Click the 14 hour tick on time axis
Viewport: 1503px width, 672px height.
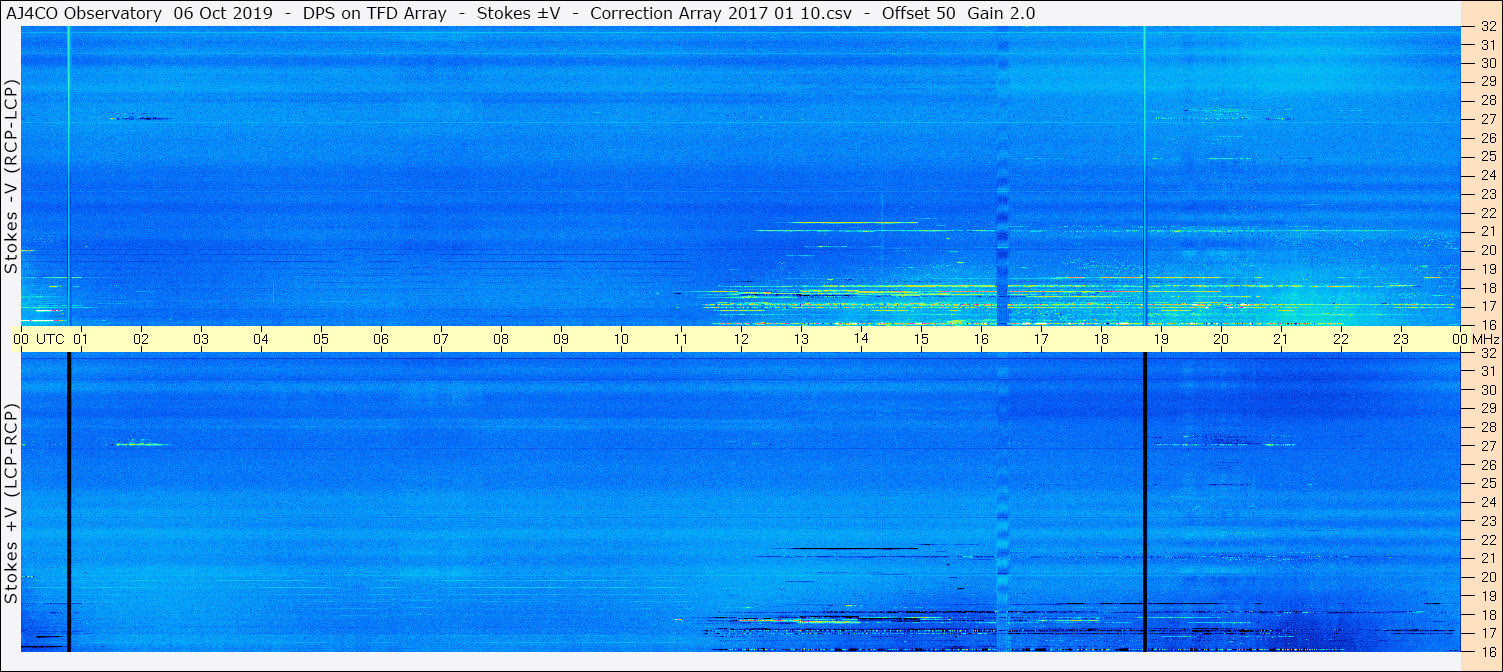pyautogui.click(x=861, y=339)
